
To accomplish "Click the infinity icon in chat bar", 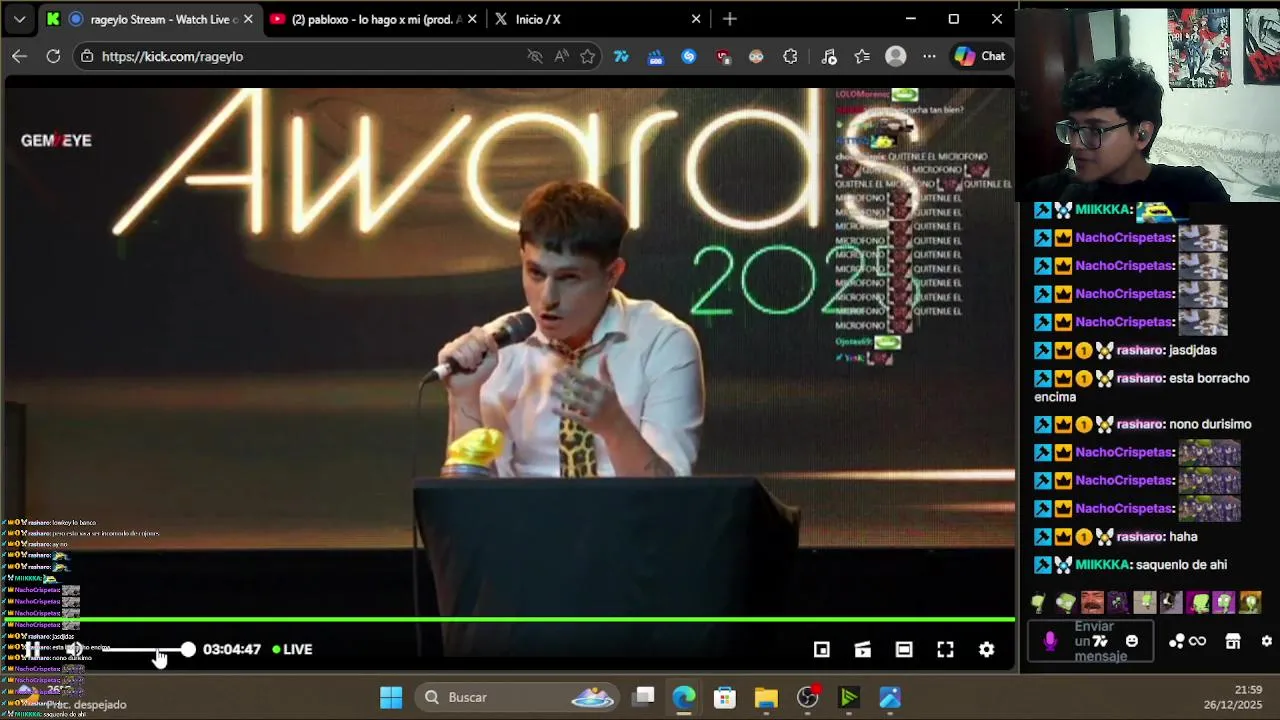I will [x=1197, y=641].
